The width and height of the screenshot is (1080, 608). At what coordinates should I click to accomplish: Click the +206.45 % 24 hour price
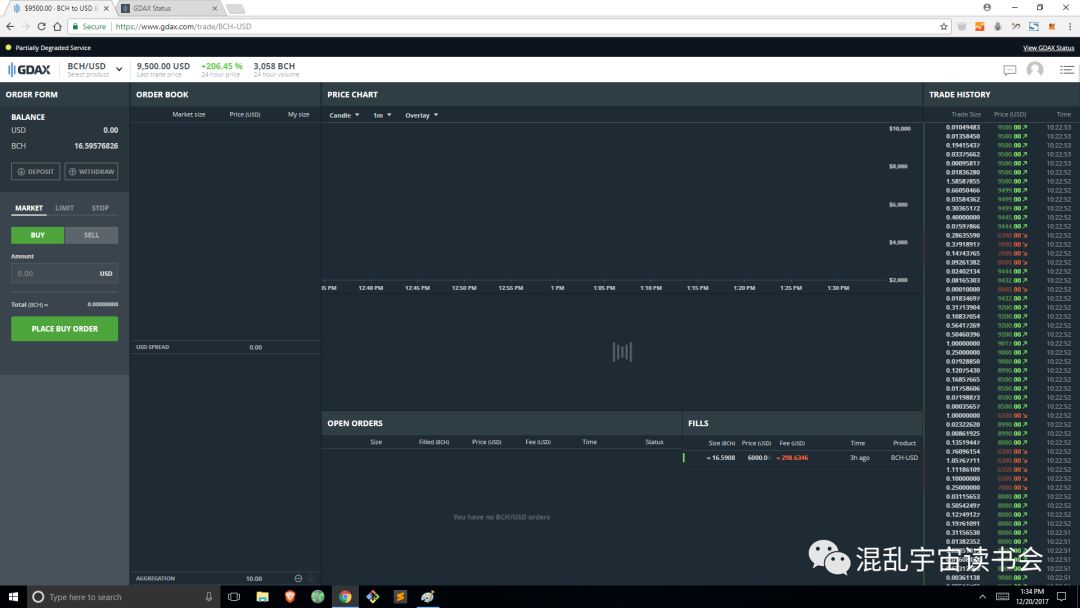click(222, 66)
